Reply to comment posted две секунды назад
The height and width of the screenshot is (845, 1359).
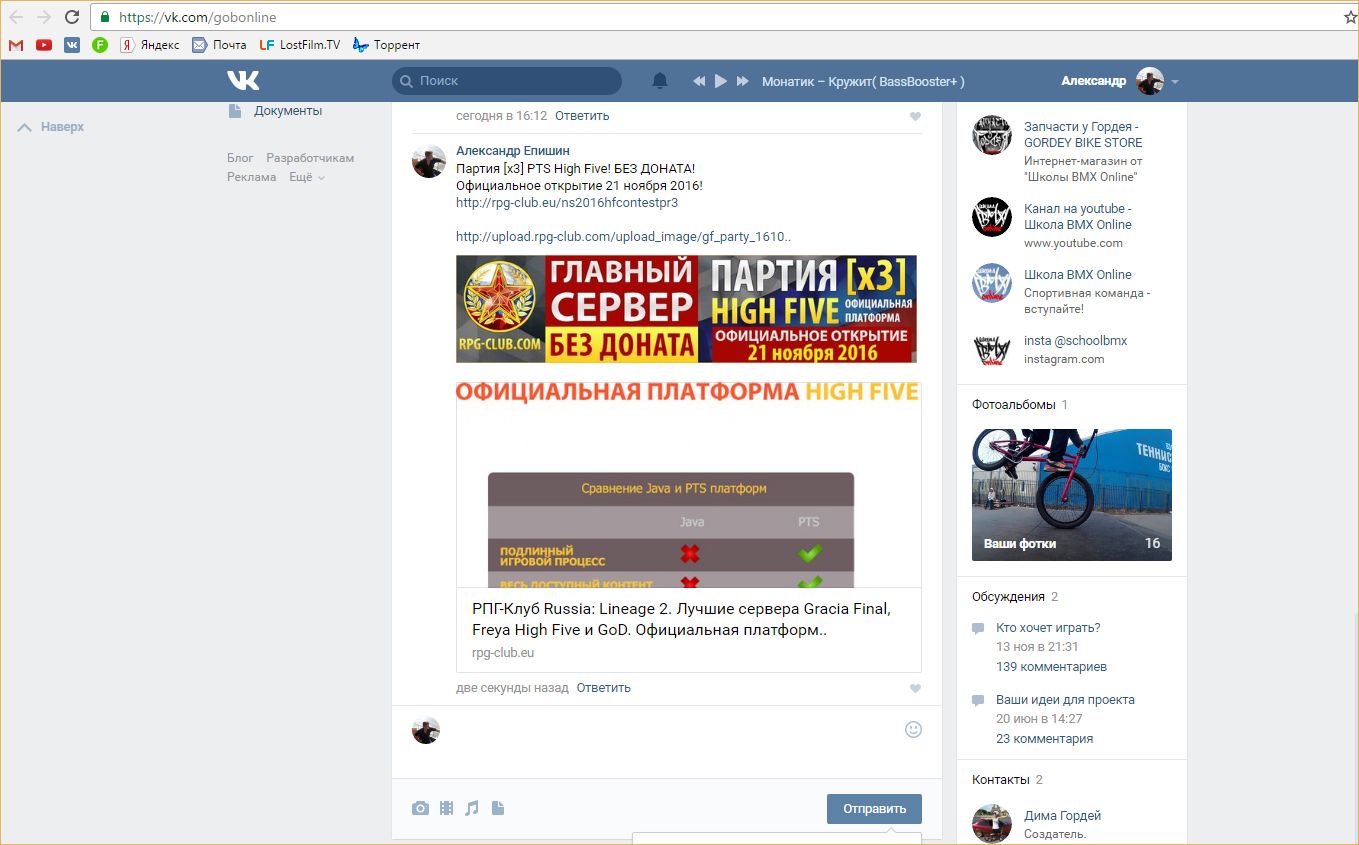click(x=604, y=688)
